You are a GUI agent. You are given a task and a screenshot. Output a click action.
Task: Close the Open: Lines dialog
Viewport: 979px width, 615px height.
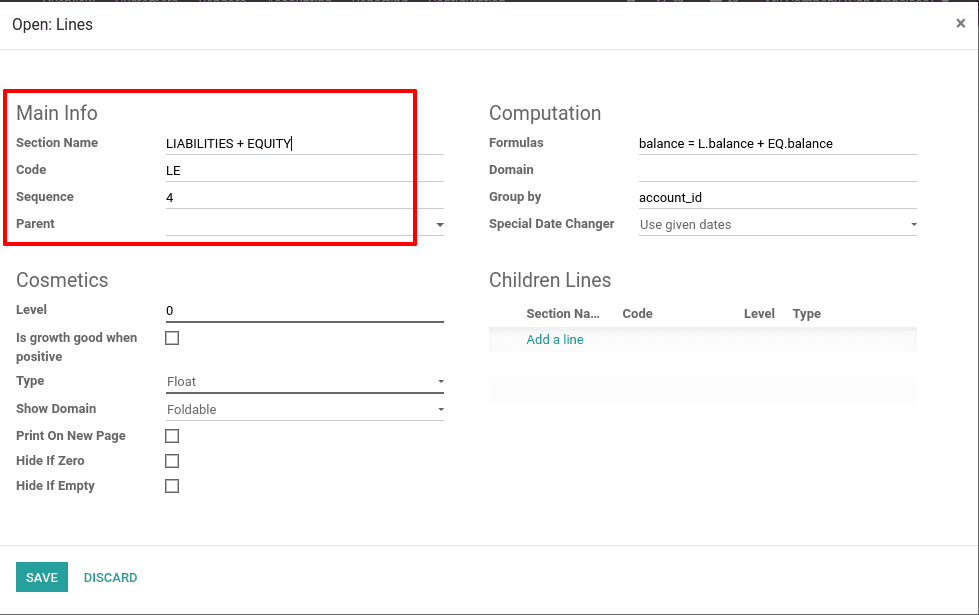960,24
